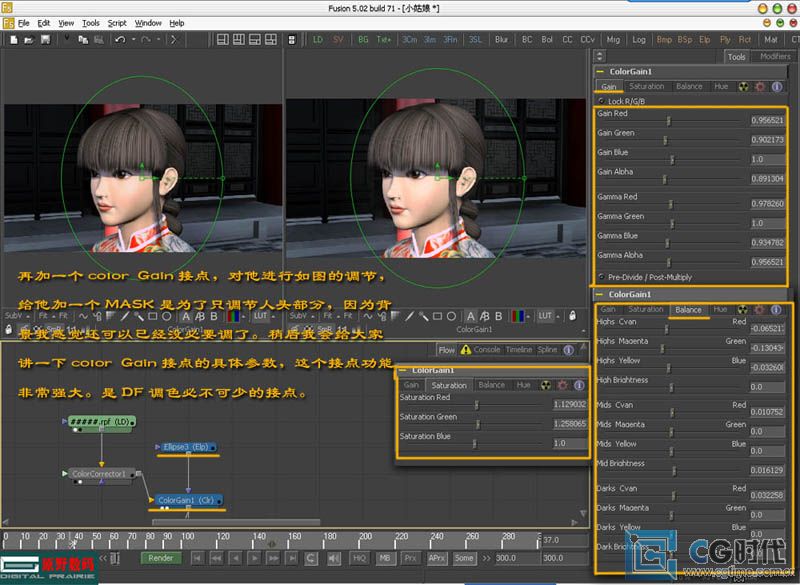Add a Brightness Contrast (BC) tool
This screenshot has height=585, width=800.
pos(527,40)
